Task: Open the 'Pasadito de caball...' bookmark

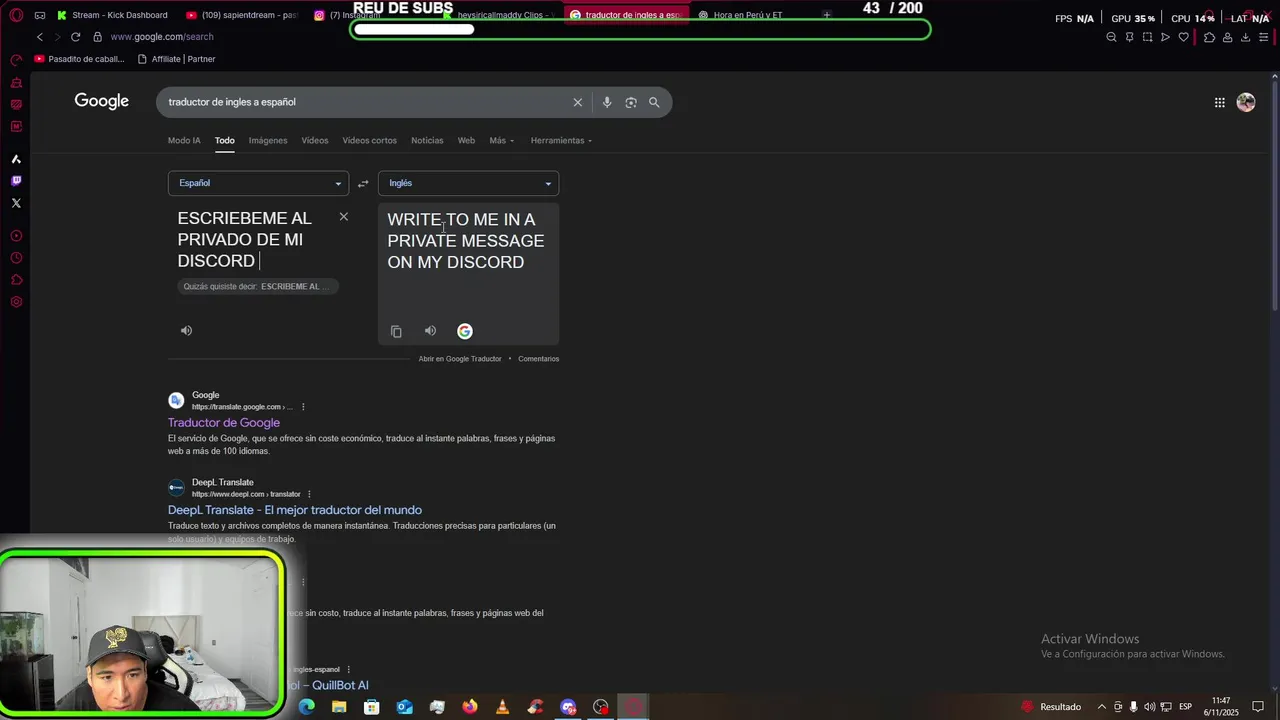Action: point(79,59)
